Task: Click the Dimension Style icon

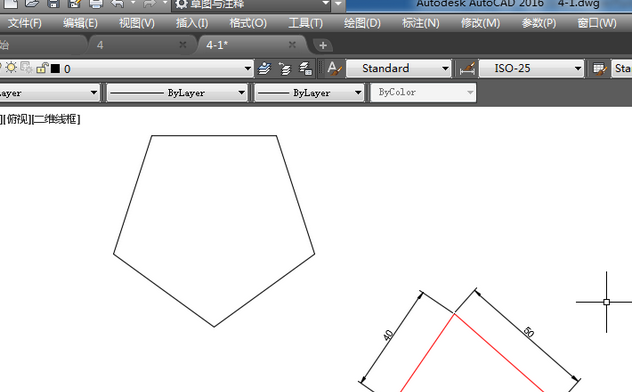Action: pyautogui.click(x=467, y=68)
